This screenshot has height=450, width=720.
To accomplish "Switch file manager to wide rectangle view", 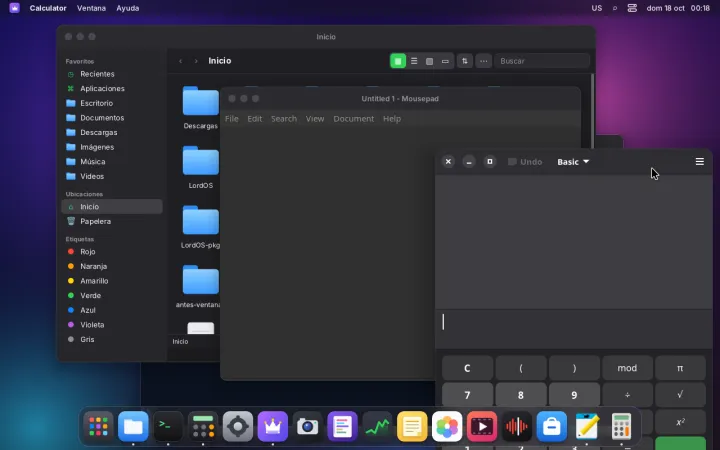I will [x=445, y=61].
